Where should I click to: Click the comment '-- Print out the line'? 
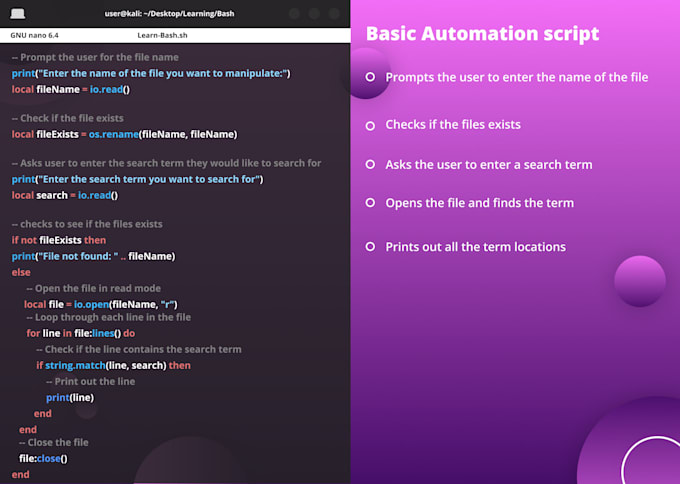coord(91,381)
